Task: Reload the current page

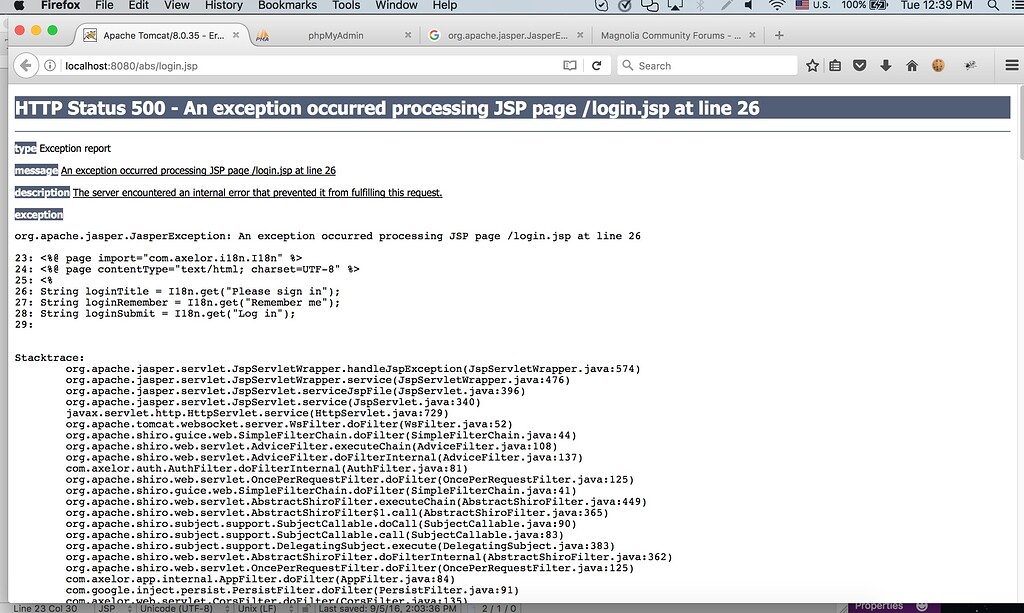Action: [596, 66]
